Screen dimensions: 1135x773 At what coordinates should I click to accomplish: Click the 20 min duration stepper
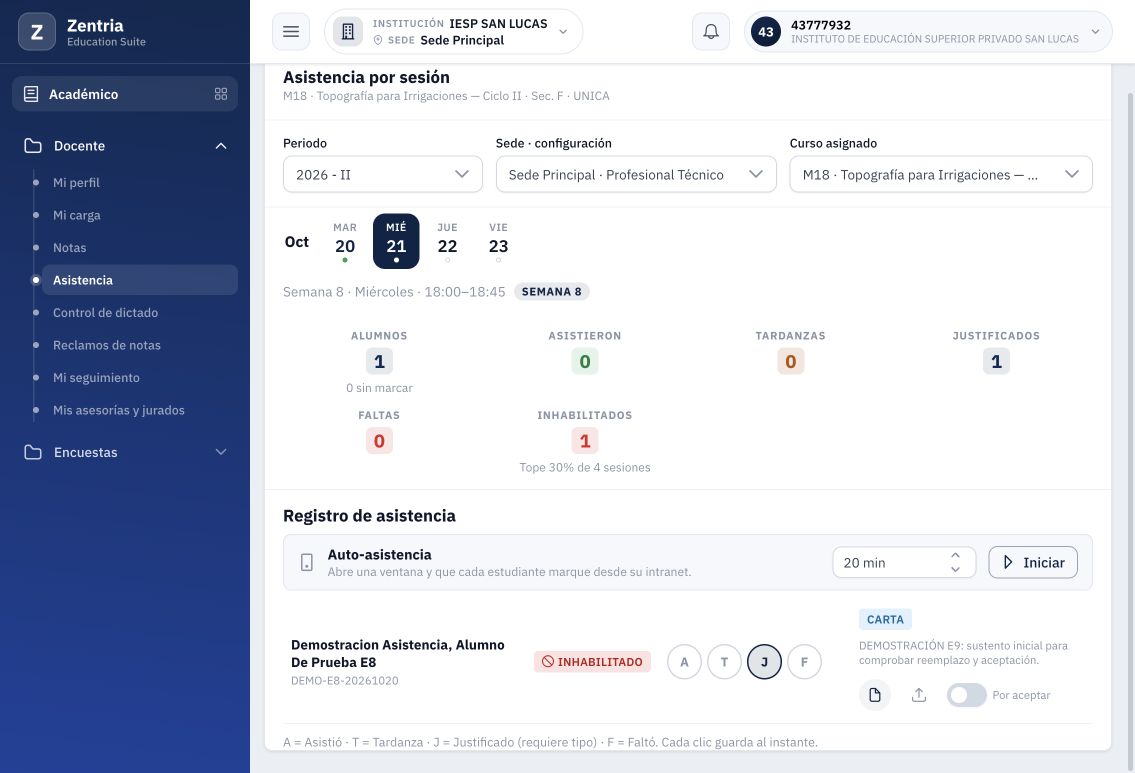click(x=904, y=562)
